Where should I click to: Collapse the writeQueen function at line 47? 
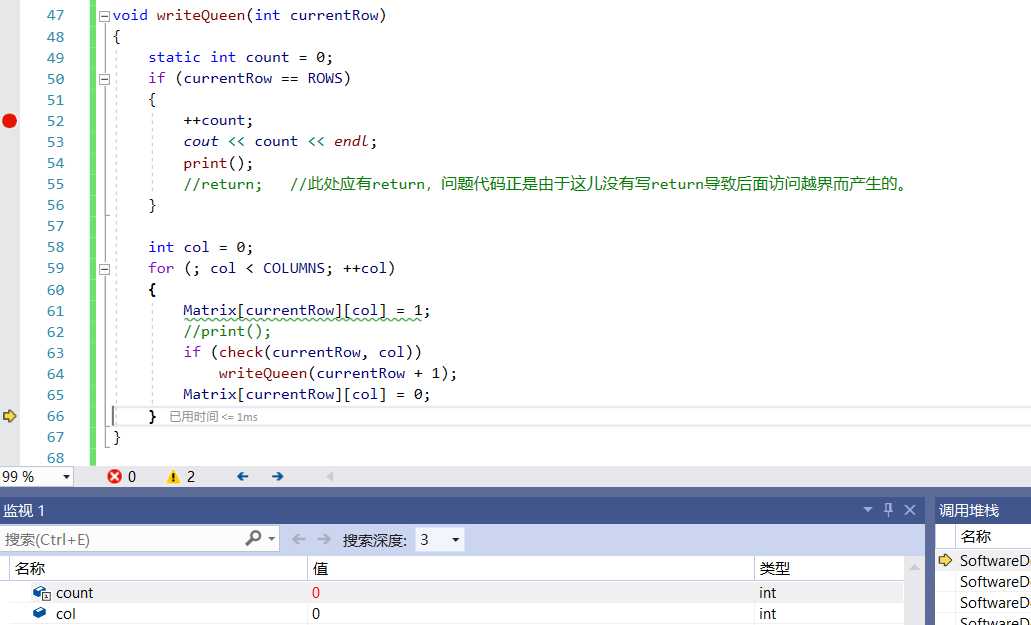point(104,16)
